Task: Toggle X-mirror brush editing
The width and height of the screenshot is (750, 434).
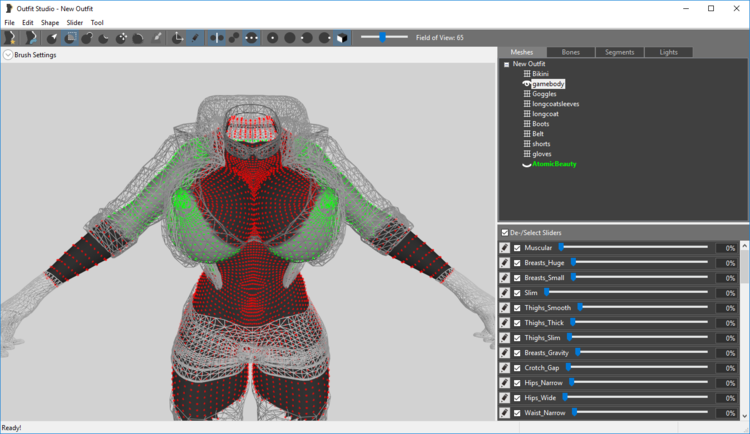Action: (x=217, y=38)
